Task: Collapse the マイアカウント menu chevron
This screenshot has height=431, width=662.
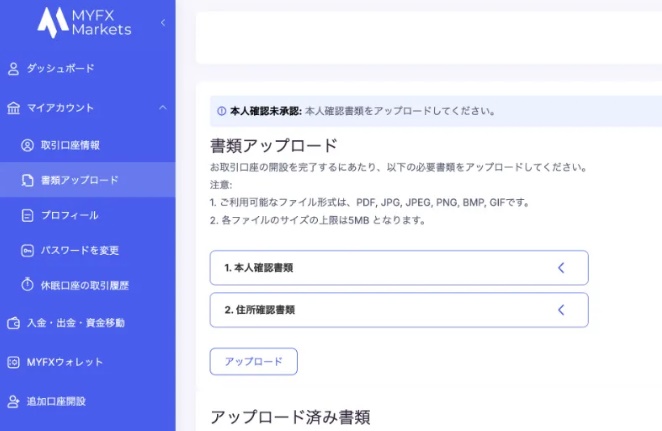Action: pos(163,108)
